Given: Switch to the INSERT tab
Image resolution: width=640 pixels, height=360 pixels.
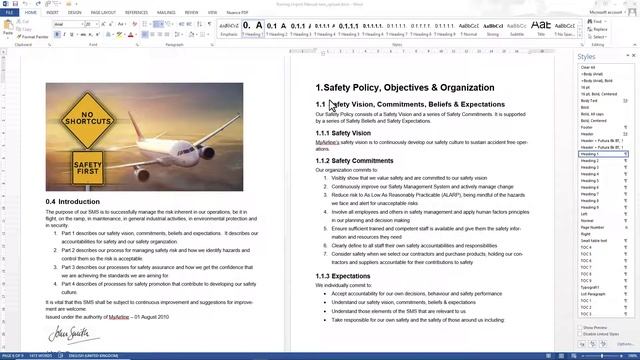Looking at the screenshot, I should [x=52, y=13].
